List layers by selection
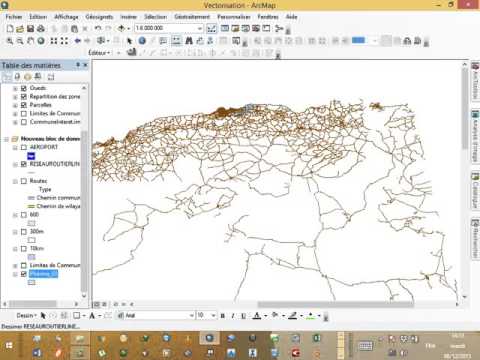Viewport: 480px width, 360px height. (x=38, y=77)
